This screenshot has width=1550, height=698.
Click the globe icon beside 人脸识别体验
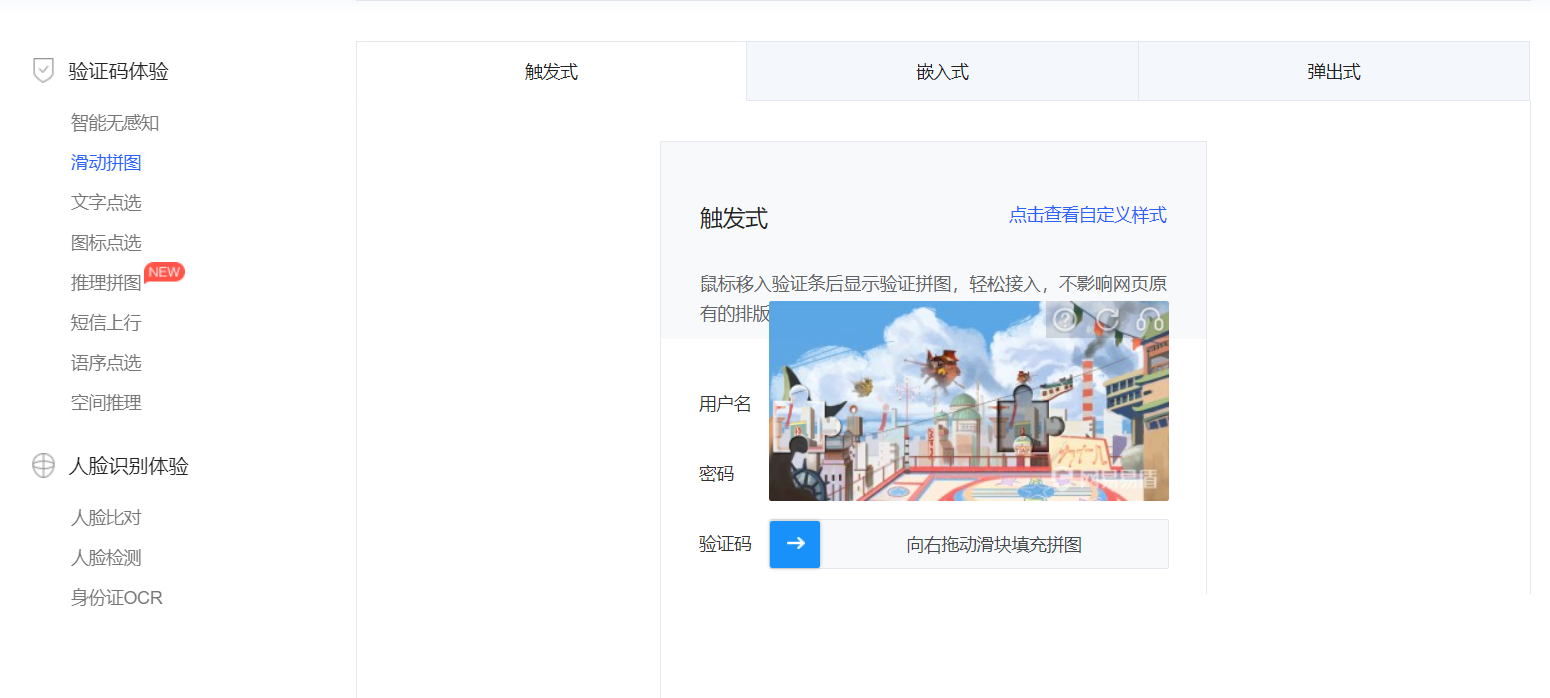pyautogui.click(x=43, y=466)
